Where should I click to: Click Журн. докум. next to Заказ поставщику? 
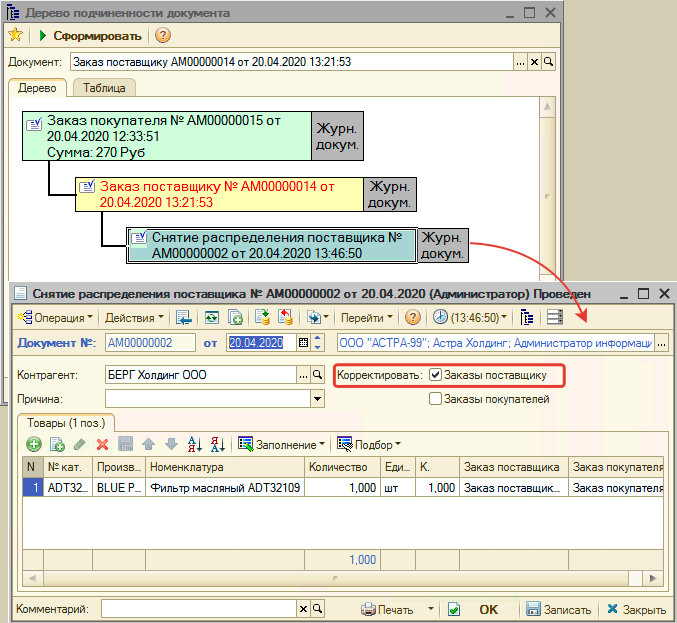390,194
